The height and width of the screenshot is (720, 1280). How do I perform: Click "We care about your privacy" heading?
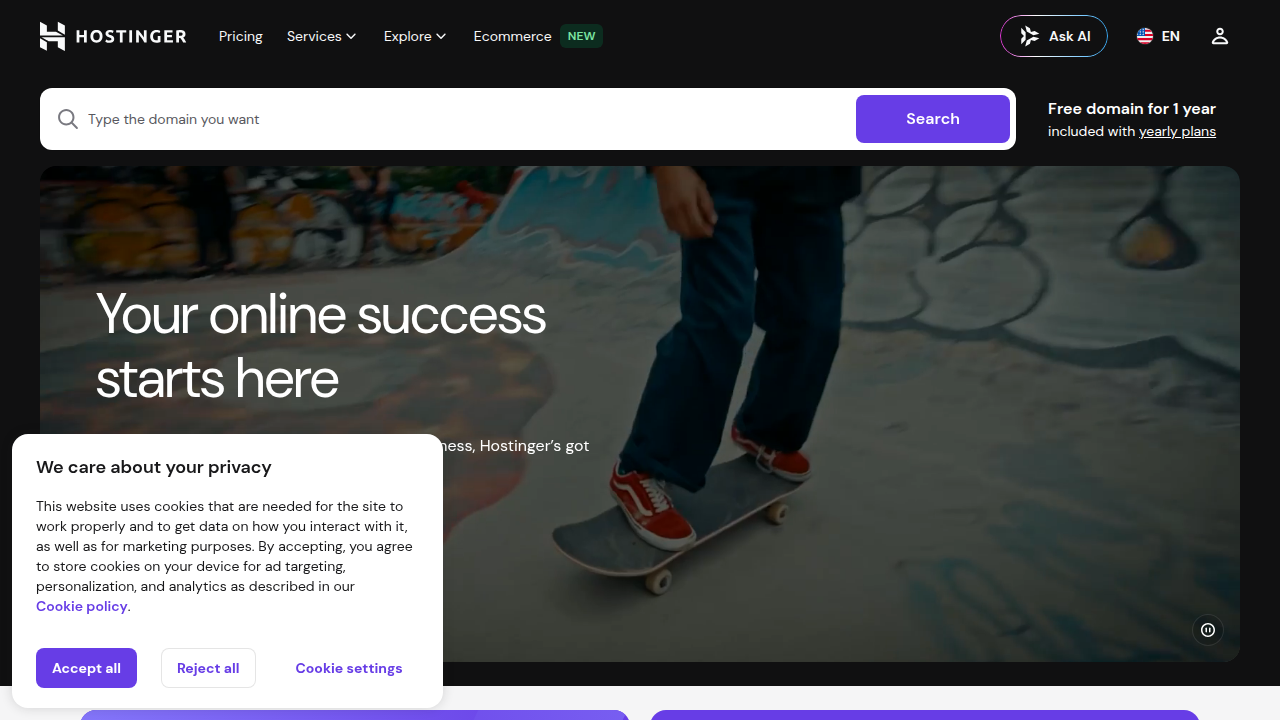click(154, 467)
